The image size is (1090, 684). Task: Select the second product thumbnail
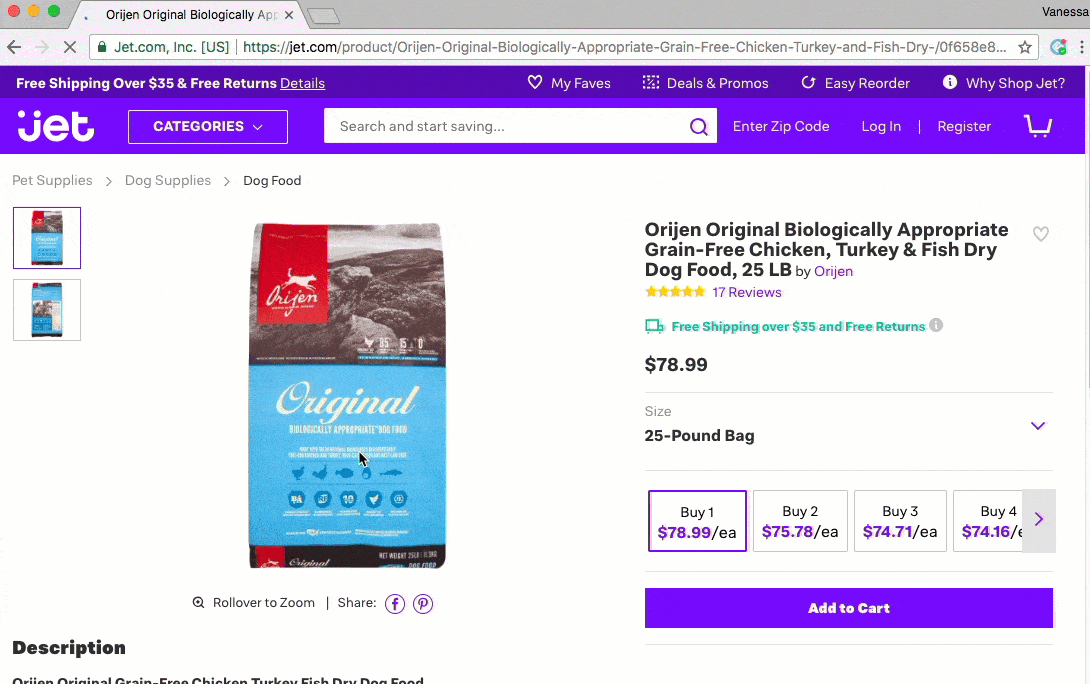(x=47, y=310)
